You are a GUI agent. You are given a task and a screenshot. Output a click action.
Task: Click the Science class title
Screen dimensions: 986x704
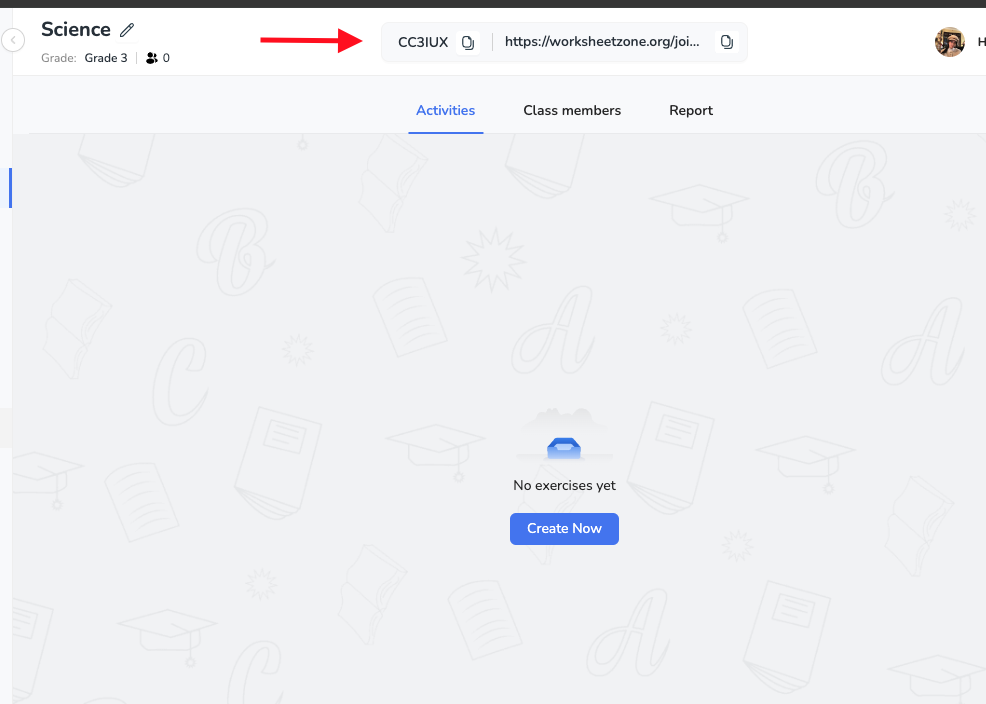point(75,30)
